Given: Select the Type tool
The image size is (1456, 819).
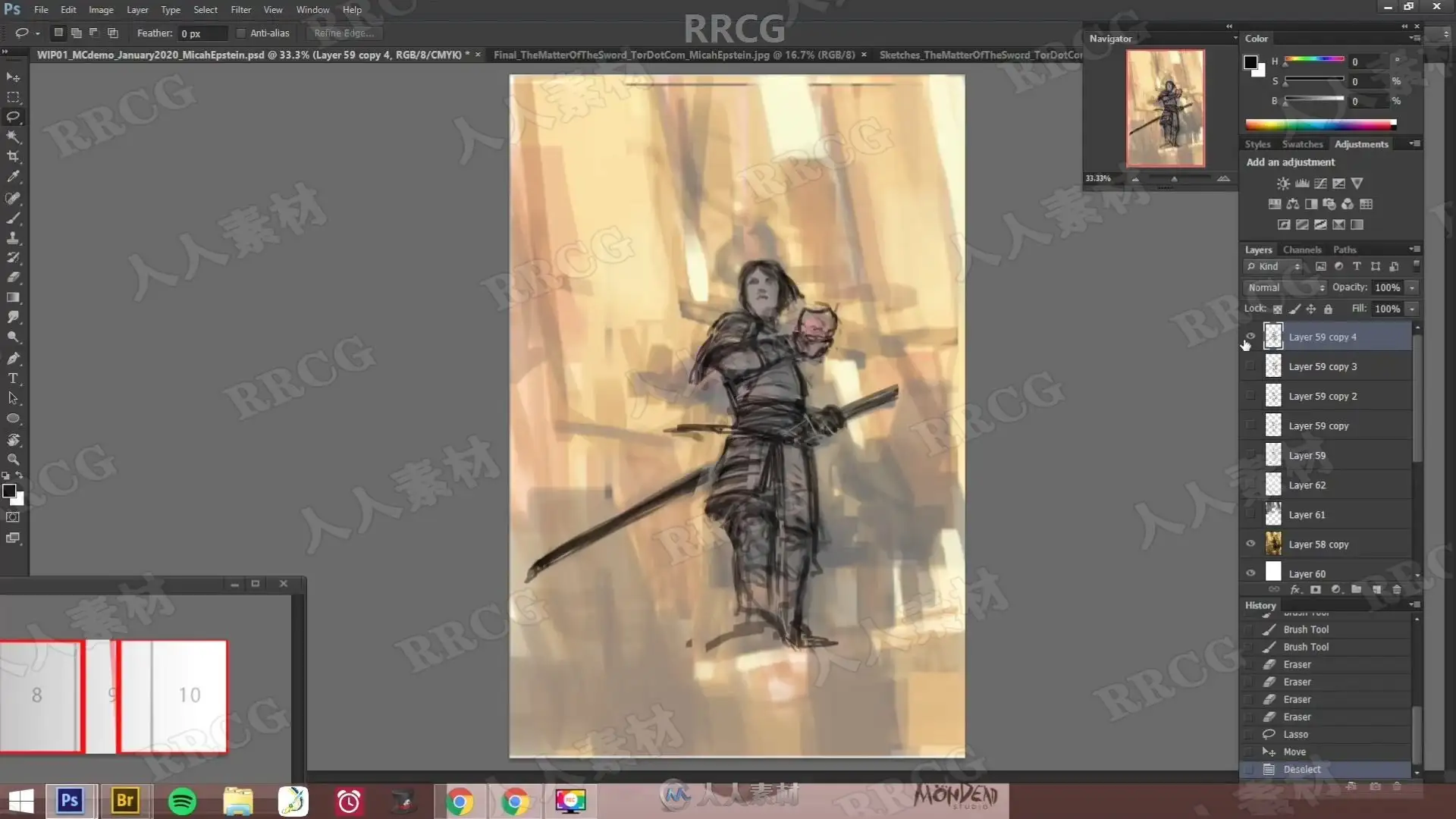Looking at the screenshot, I should pos(13,378).
